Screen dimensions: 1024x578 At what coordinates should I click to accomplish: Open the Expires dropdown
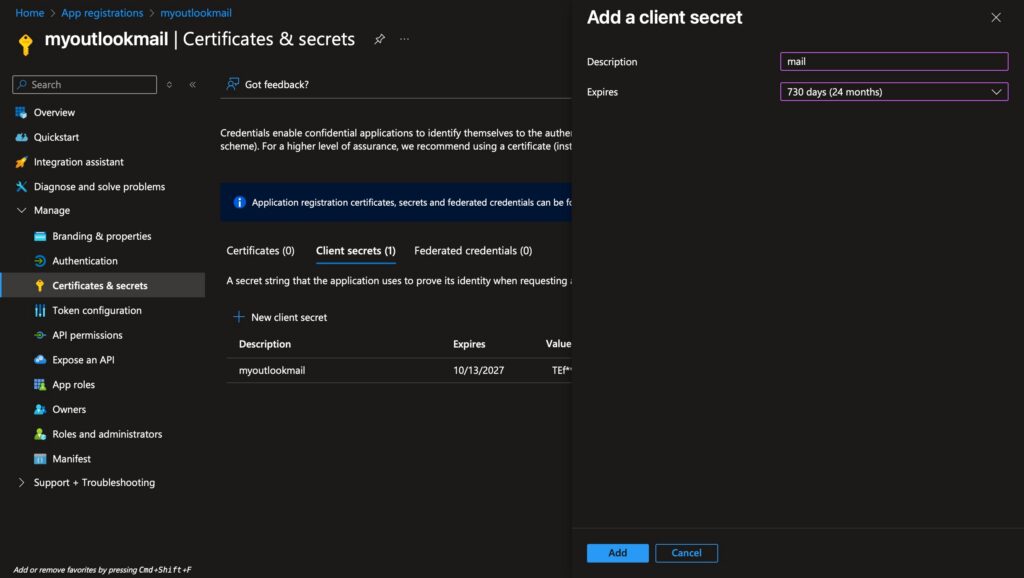[893, 92]
